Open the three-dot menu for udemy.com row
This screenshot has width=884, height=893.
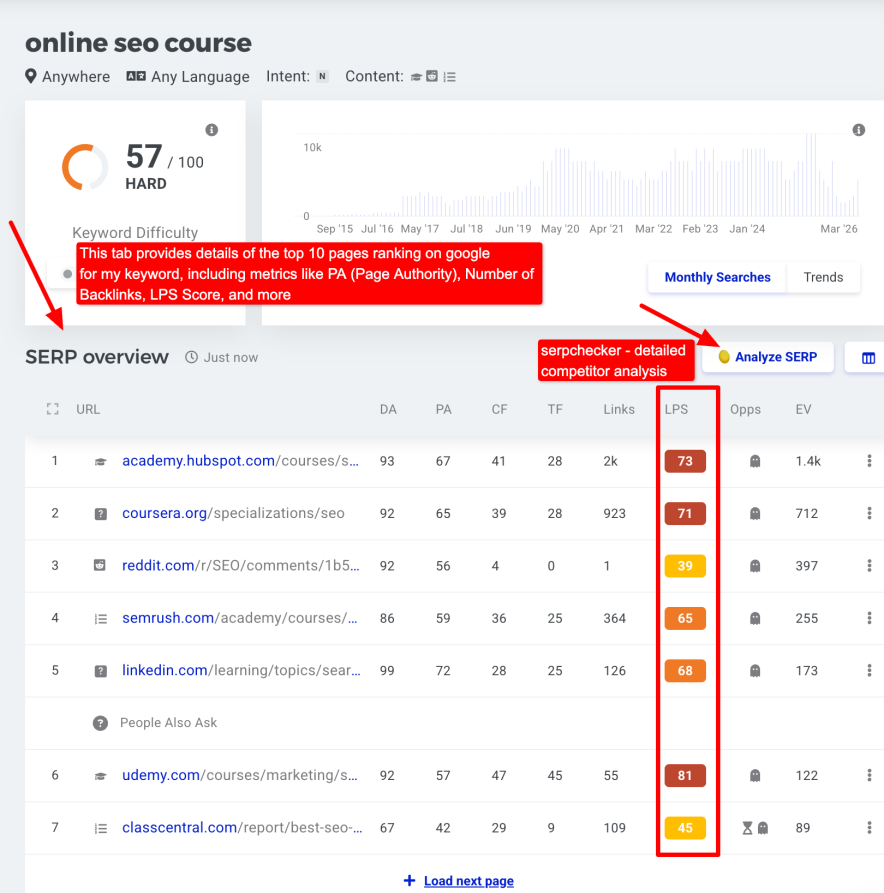(869, 775)
